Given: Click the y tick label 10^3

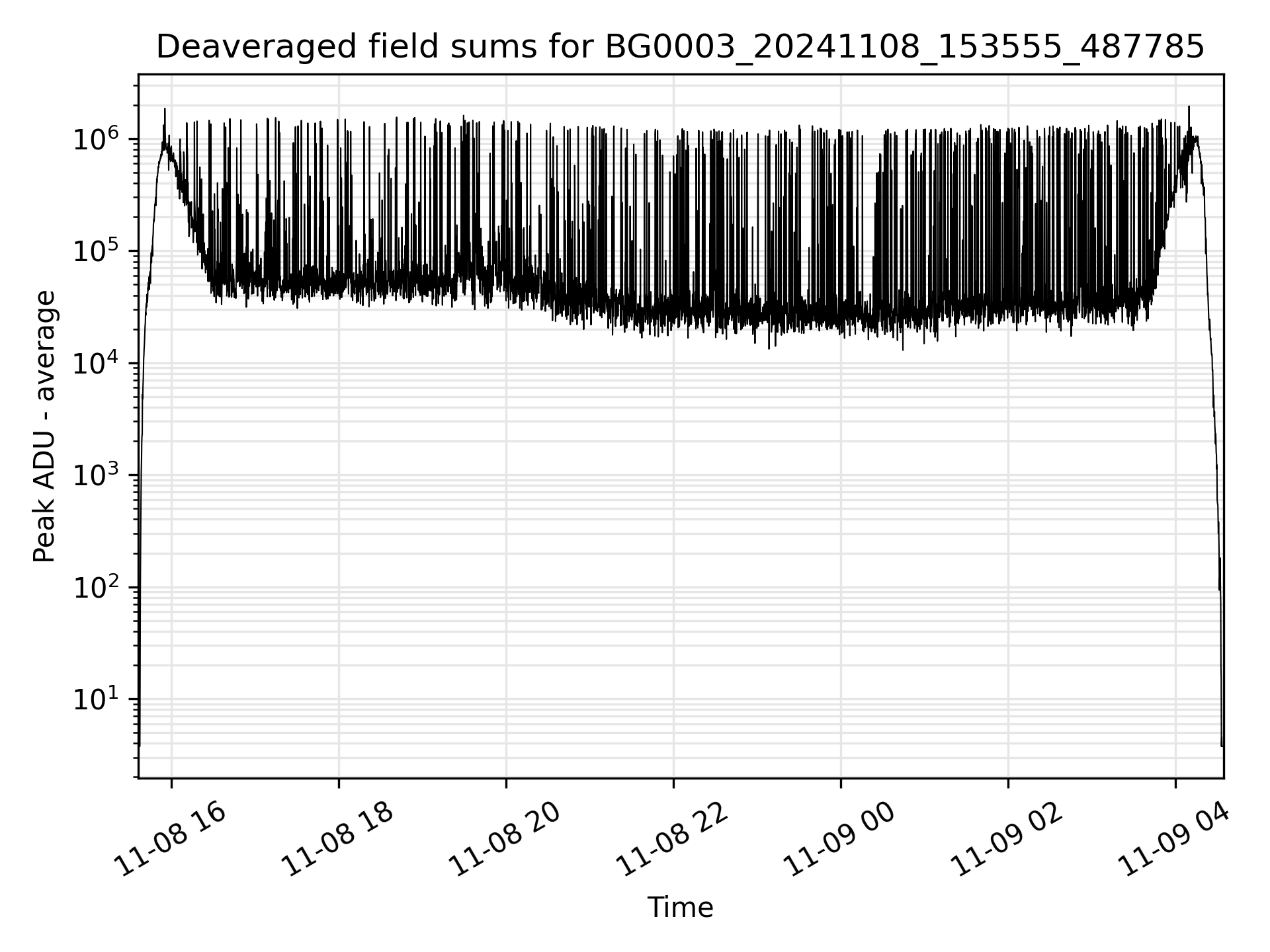Looking at the screenshot, I should coord(95,475).
